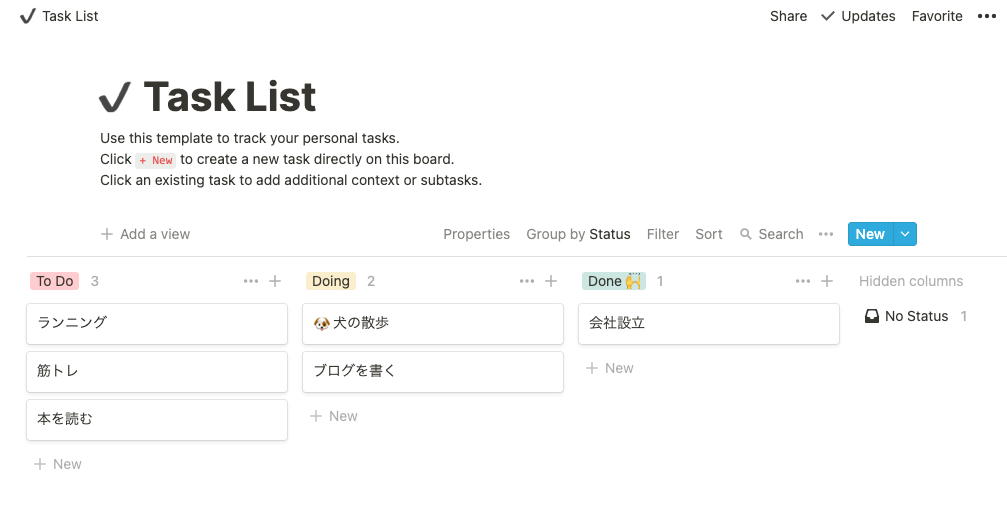Open the 筋トレ card
This screenshot has height=531, width=1007.
[157, 372]
